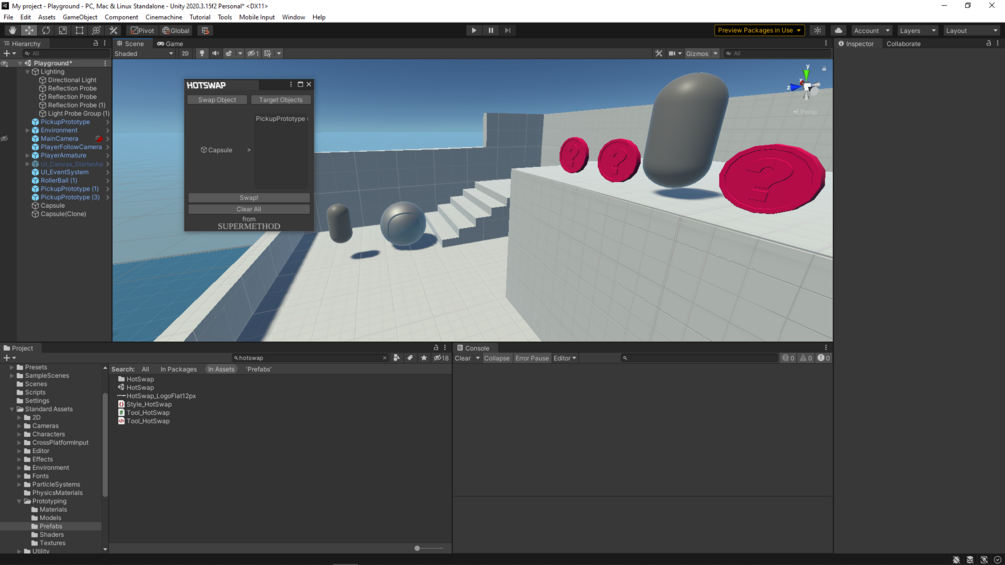The width and height of the screenshot is (1005, 565).
Task: Open the cloud services icon
Action: coord(838,30)
